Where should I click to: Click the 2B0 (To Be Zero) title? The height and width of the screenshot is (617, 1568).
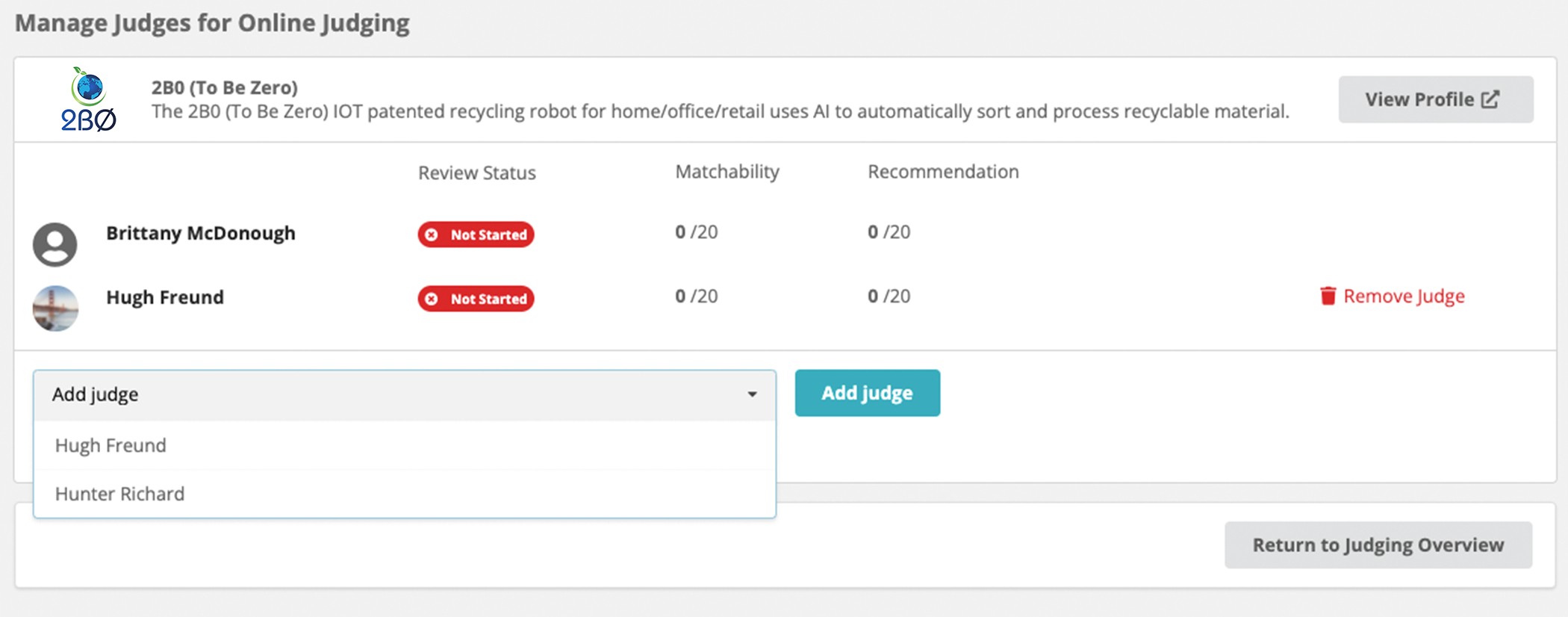(x=225, y=87)
